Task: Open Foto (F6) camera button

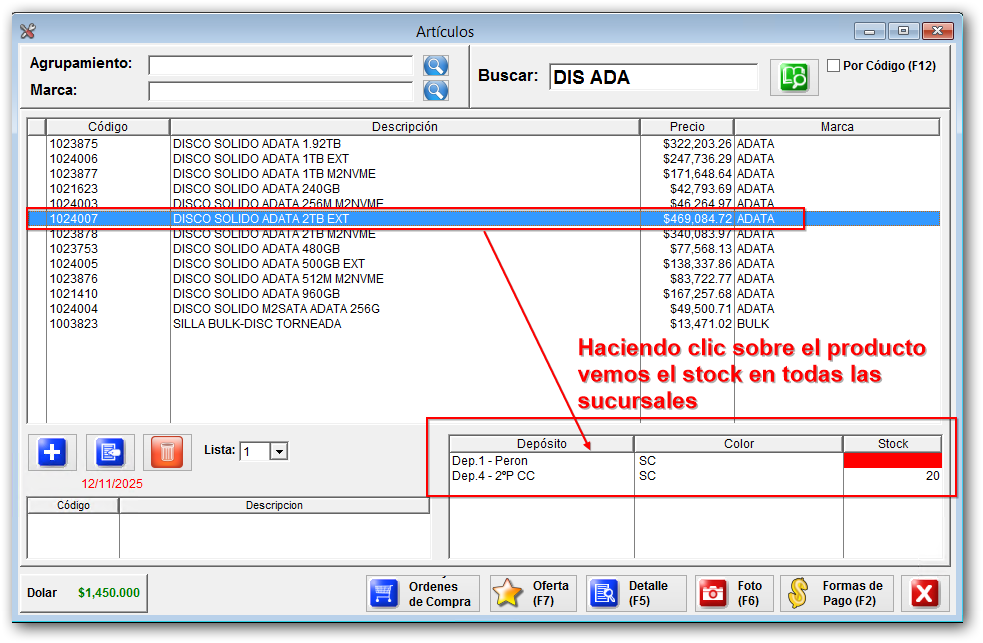Action: (734, 593)
